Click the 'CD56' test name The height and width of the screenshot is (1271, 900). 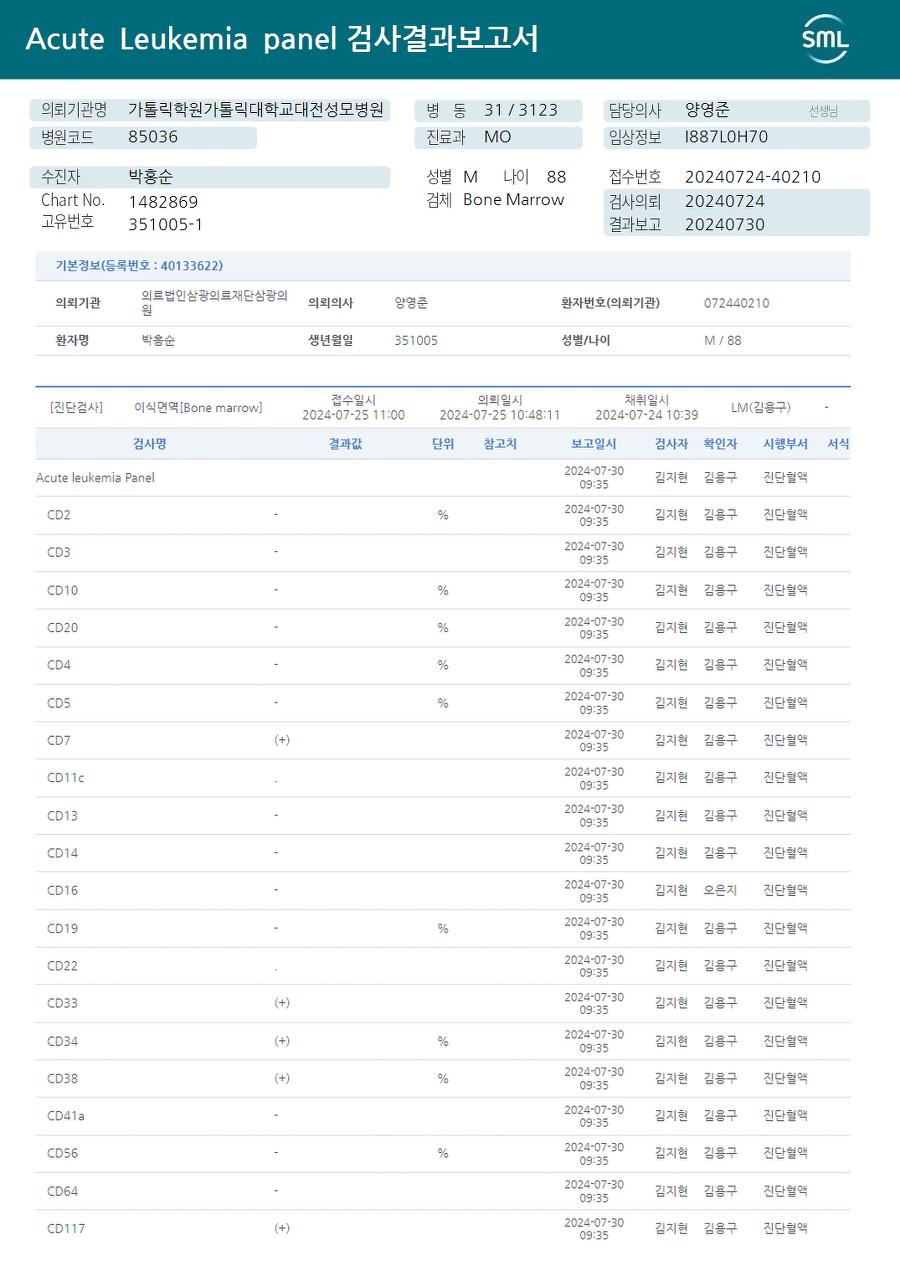(x=62, y=1154)
